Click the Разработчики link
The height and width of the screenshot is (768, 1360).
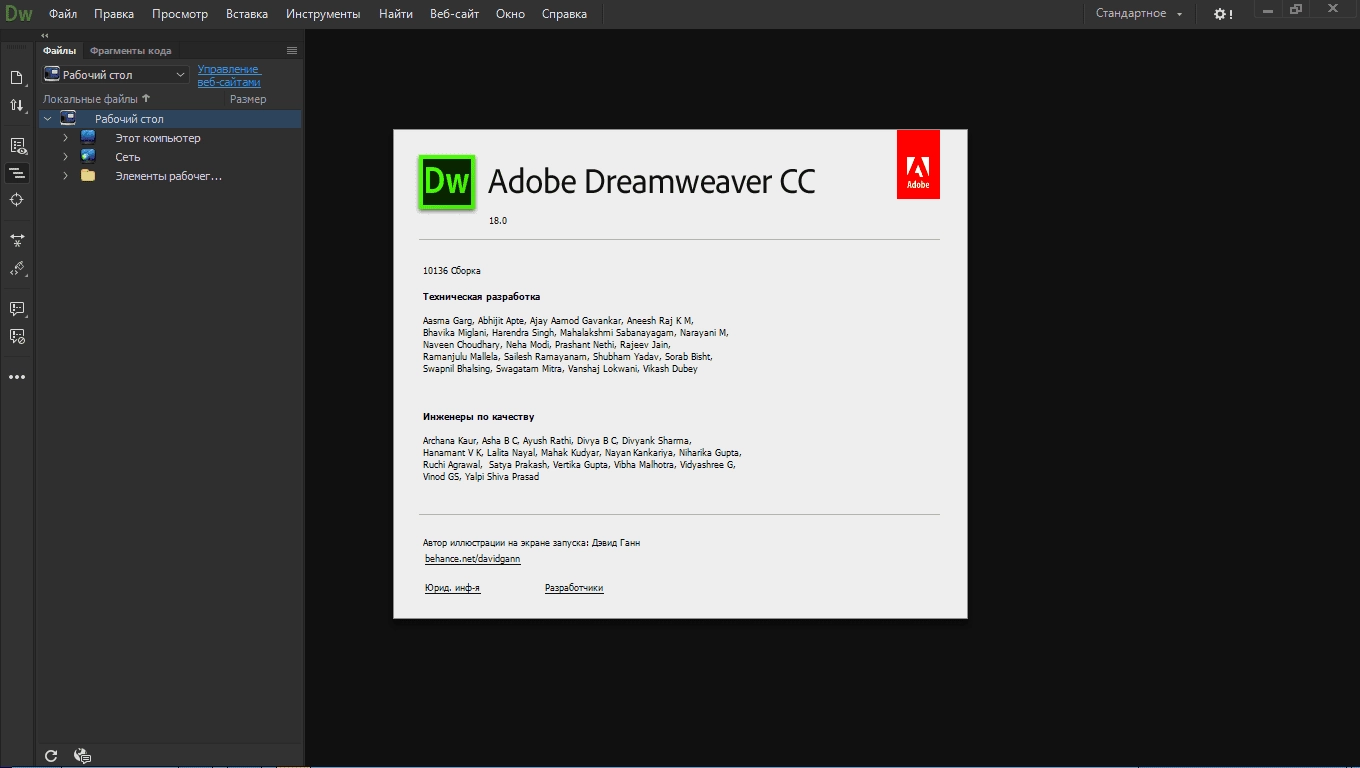[x=574, y=588]
